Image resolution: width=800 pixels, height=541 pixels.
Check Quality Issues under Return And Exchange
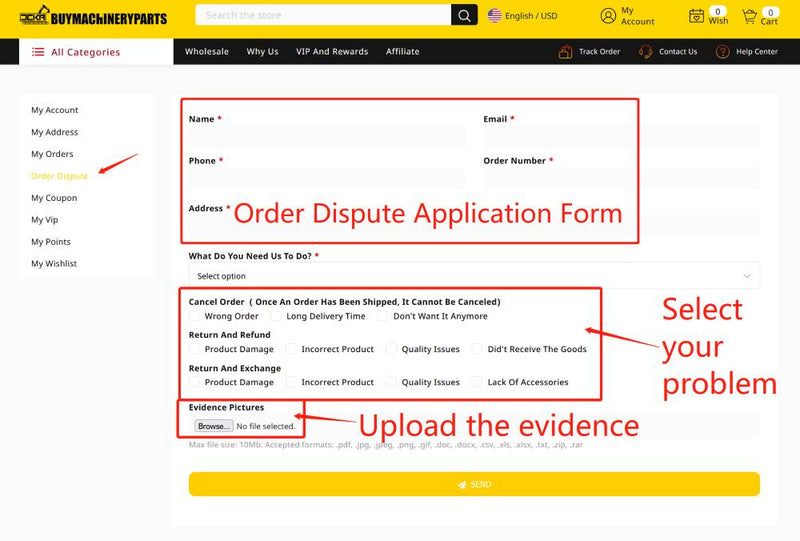(x=391, y=382)
